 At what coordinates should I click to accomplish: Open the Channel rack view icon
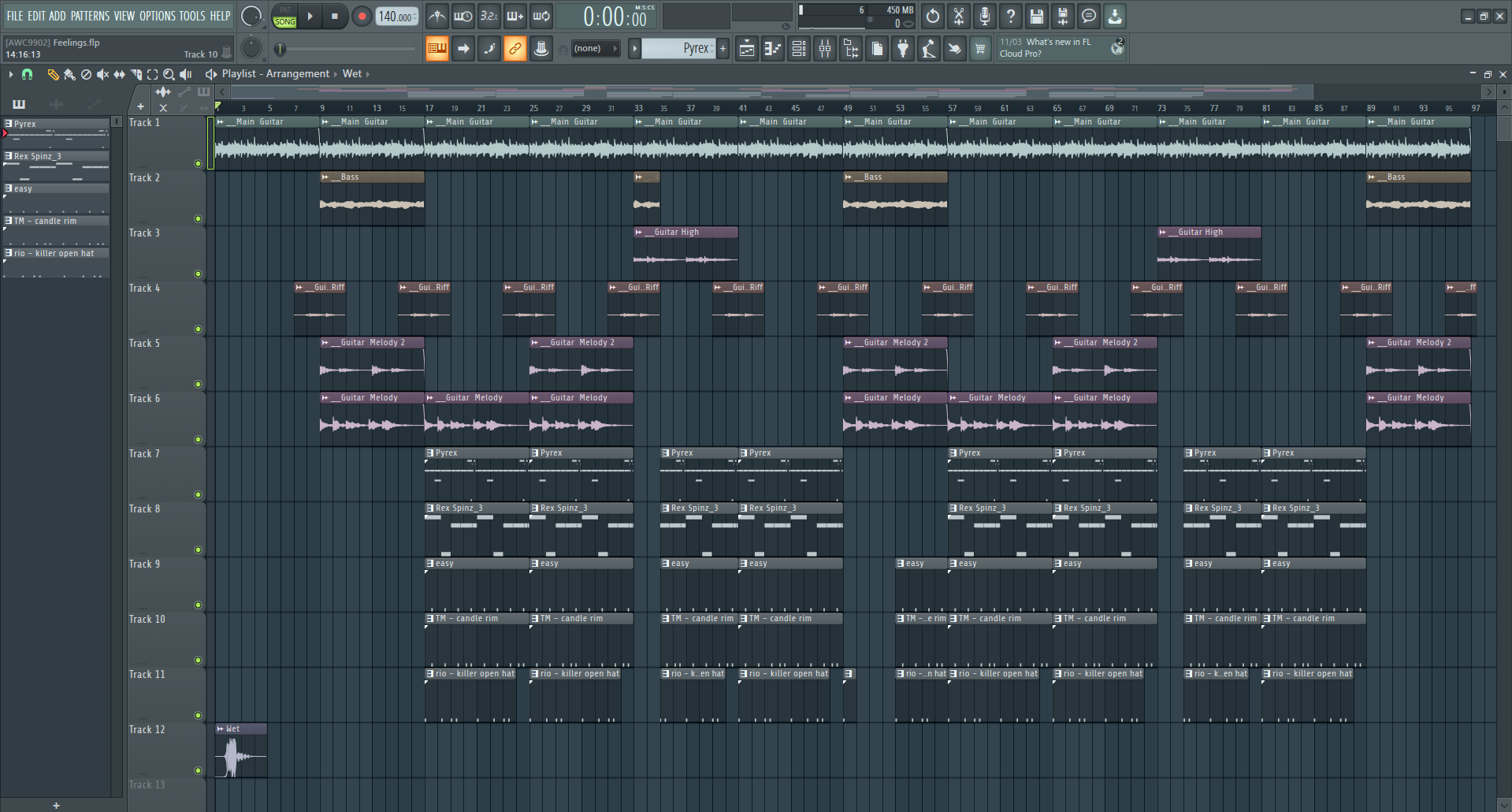(799, 49)
